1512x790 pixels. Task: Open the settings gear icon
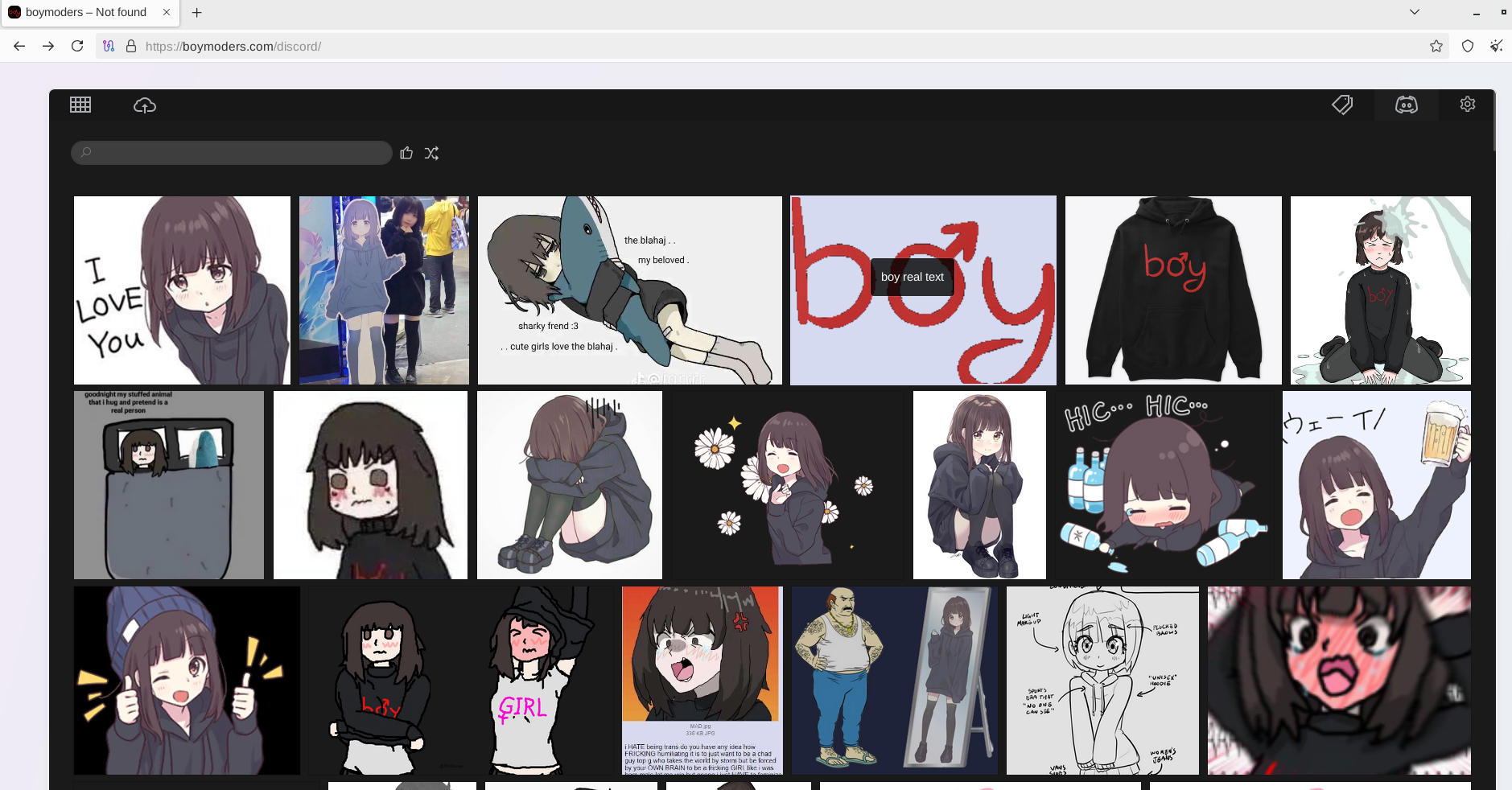(x=1467, y=105)
